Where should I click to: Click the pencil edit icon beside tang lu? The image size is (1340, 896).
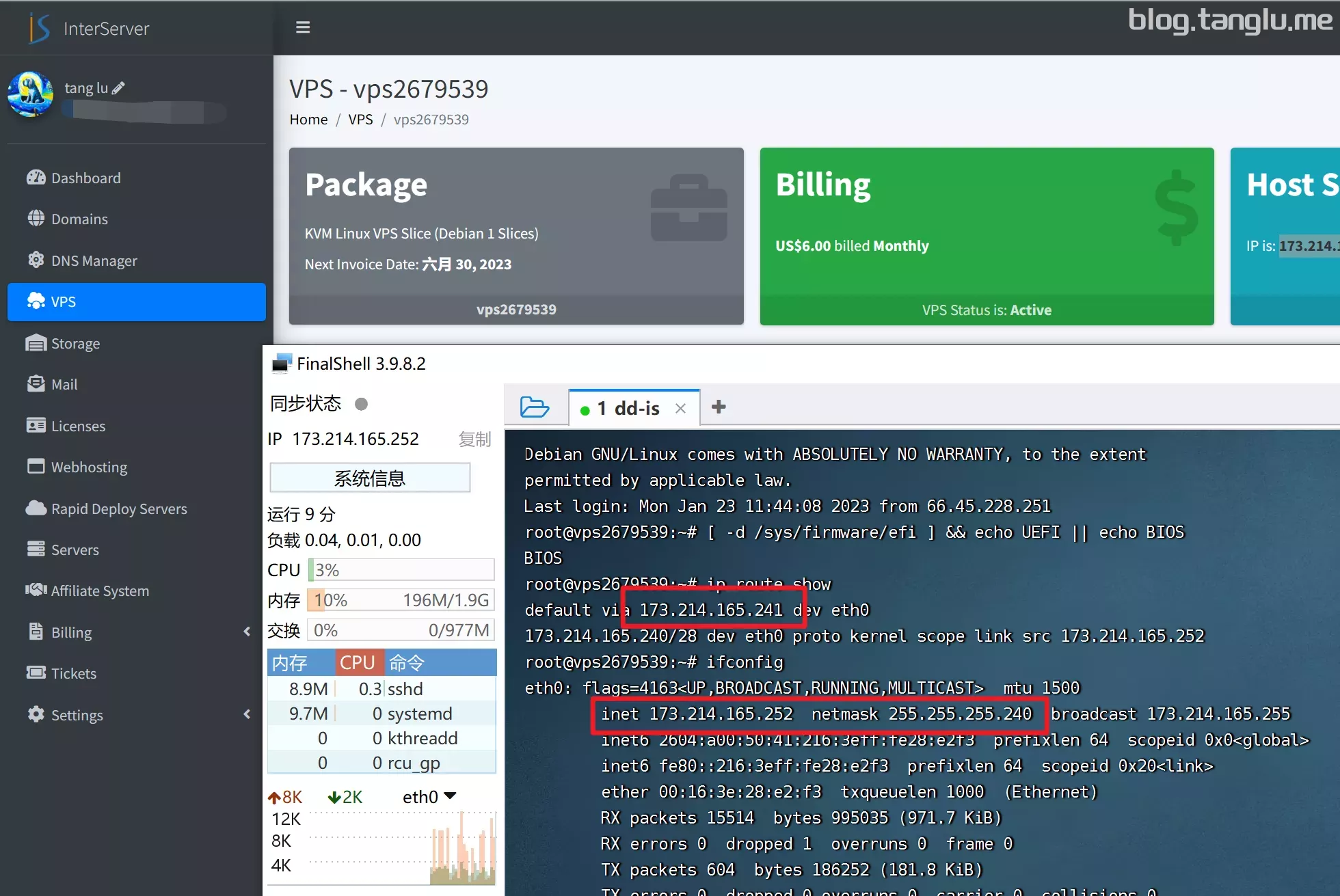118,88
